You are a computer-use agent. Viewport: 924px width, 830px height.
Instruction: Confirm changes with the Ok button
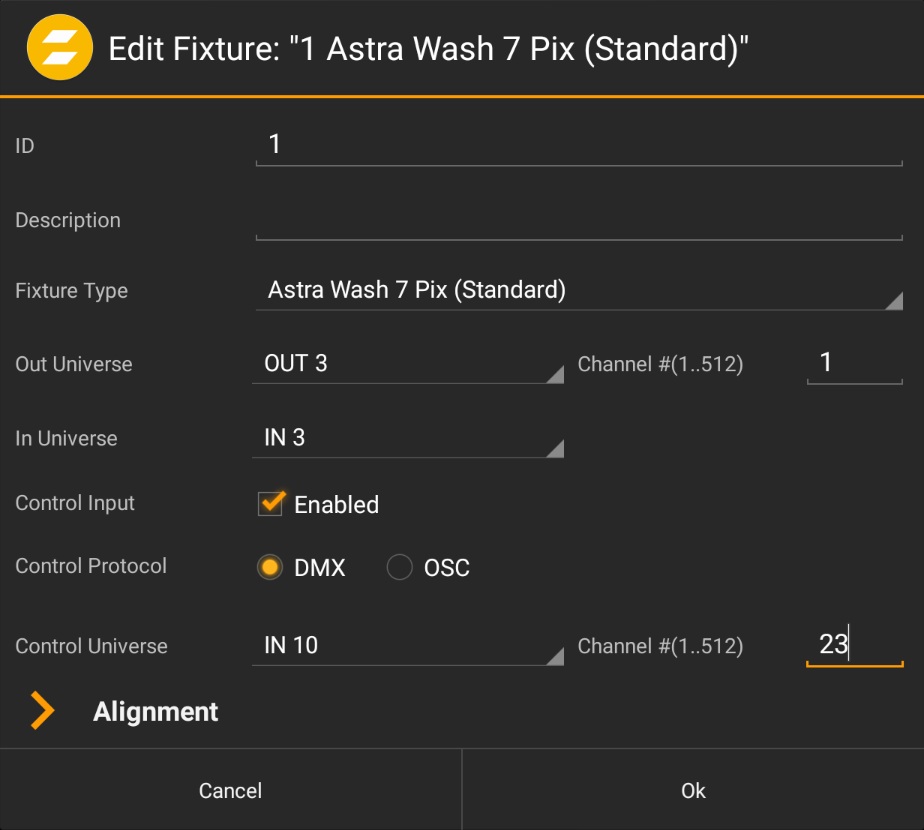693,790
